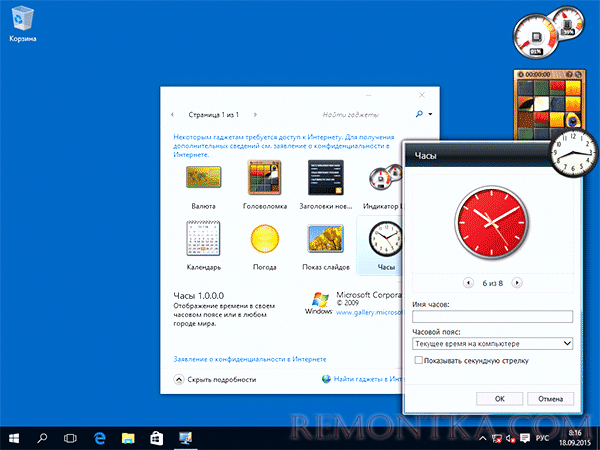600x450 pixels.
Task: Open the search options dropdown arrow
Action: tap(431, 114)
